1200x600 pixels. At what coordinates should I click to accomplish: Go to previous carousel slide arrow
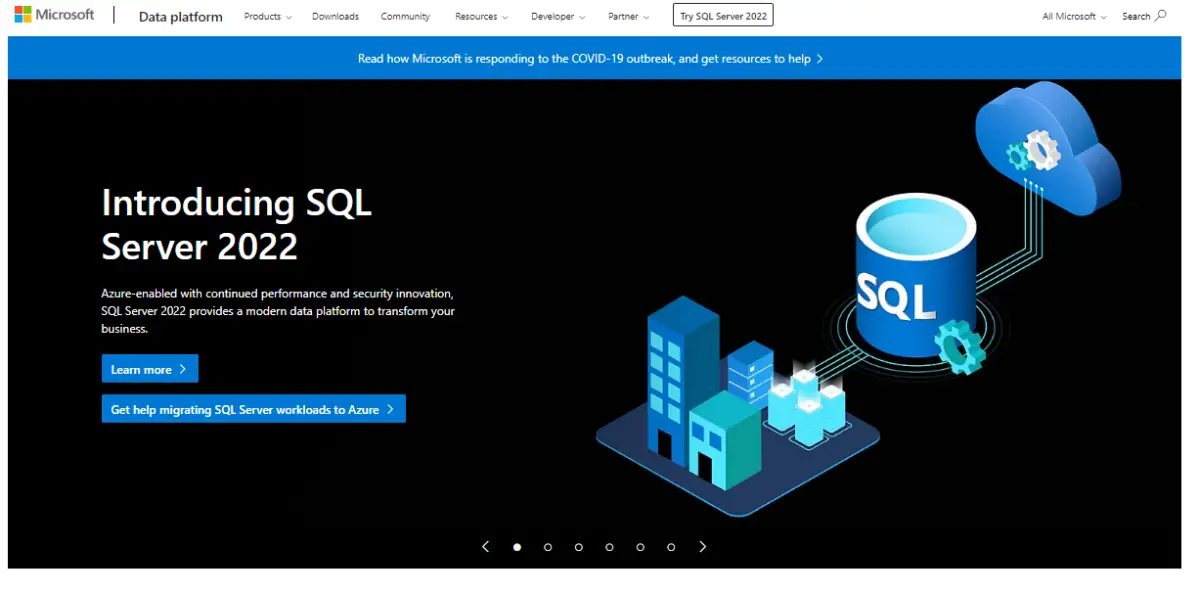coord(486,547)
